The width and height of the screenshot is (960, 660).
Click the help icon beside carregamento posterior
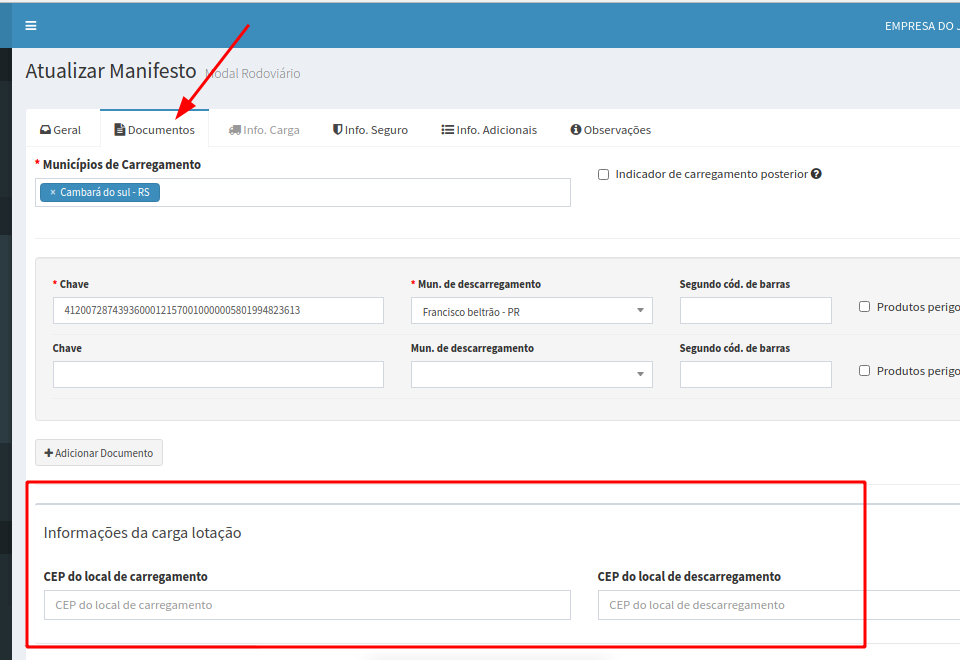pyautogui.click(x=816, y=174)
